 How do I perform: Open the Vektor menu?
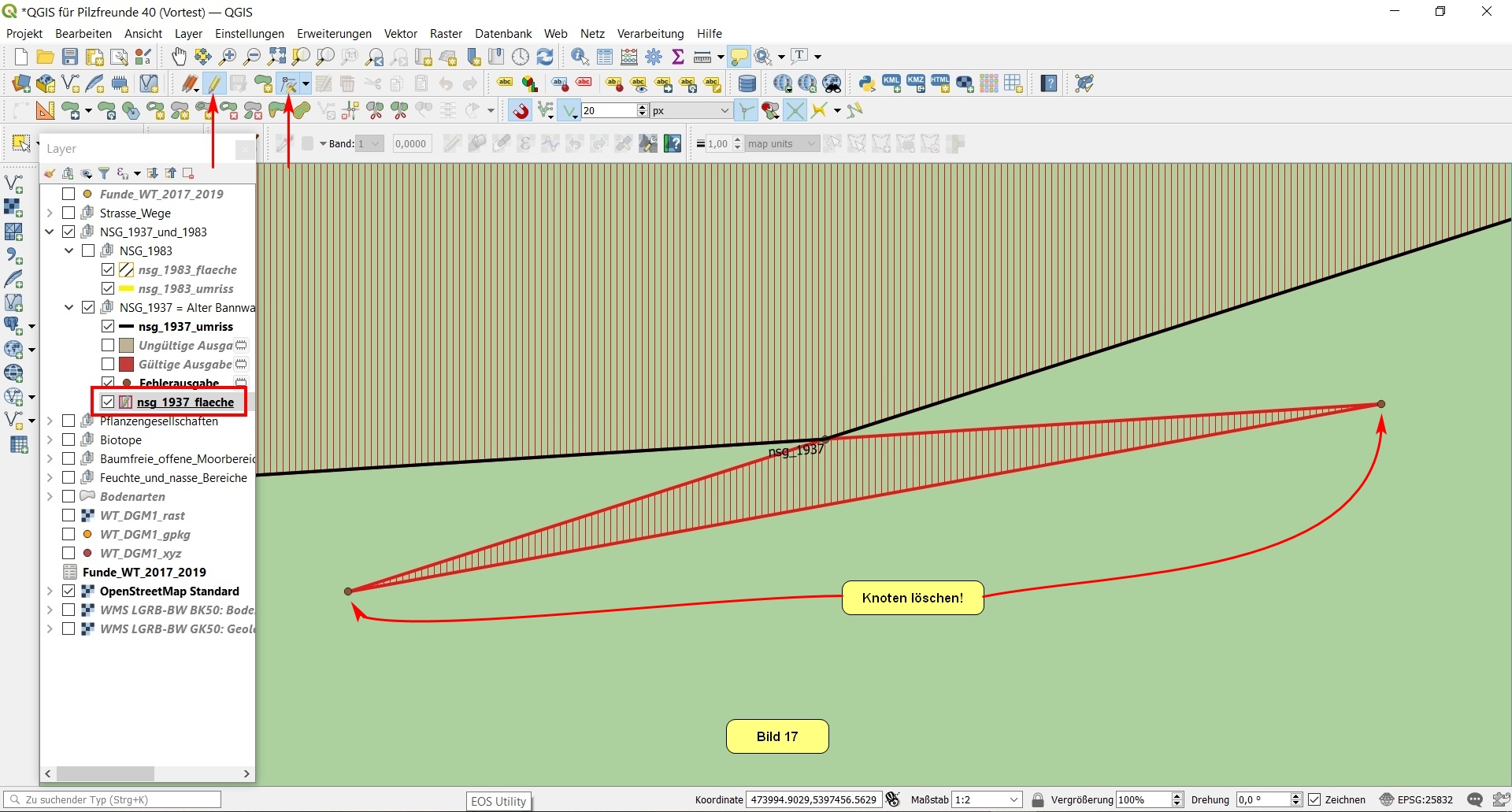[x=400, y=34]
